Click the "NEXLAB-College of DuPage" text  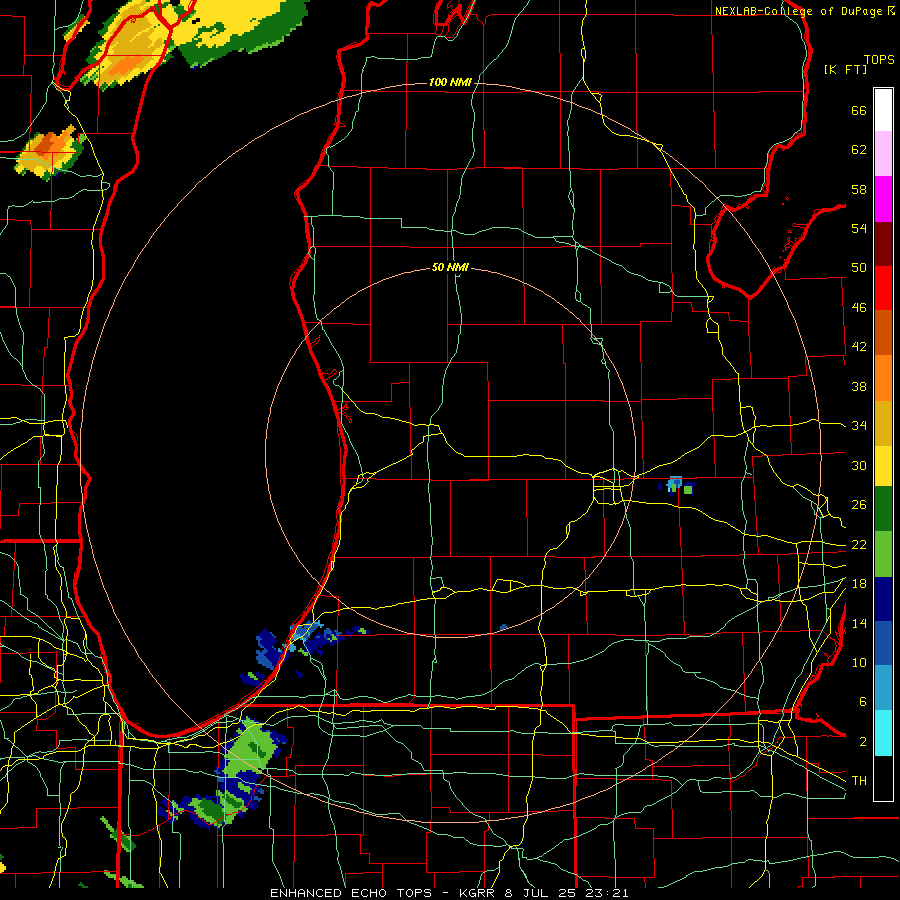(x=798, y=11)
